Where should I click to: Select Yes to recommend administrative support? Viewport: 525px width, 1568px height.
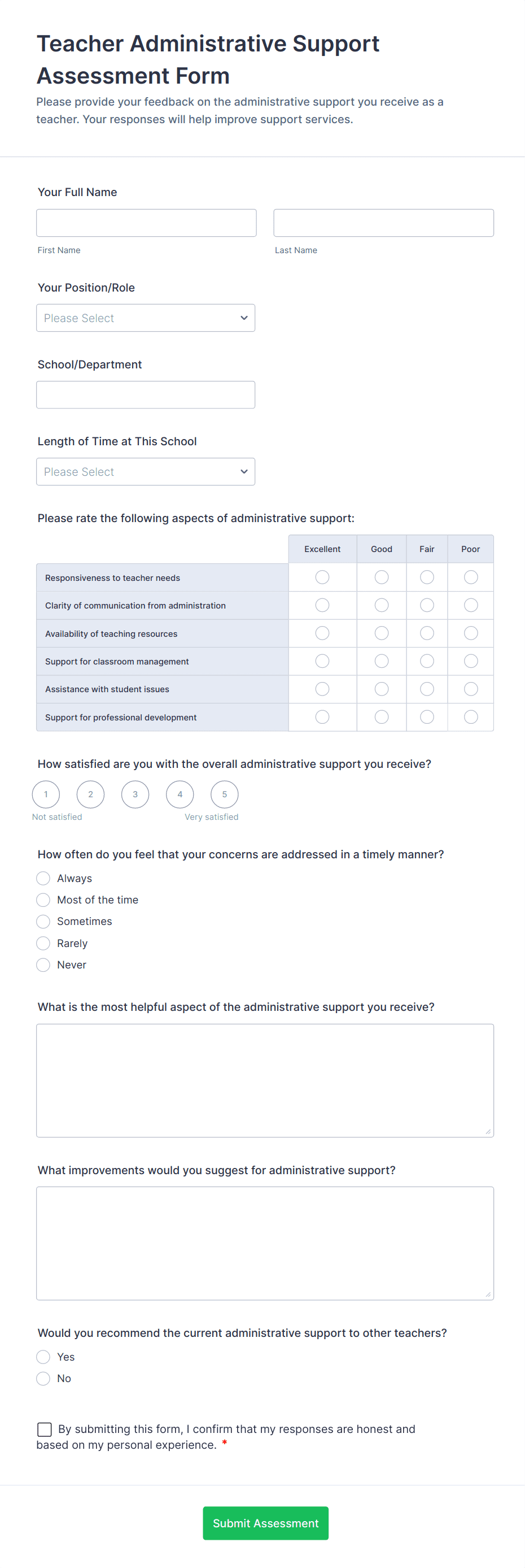42,1357
